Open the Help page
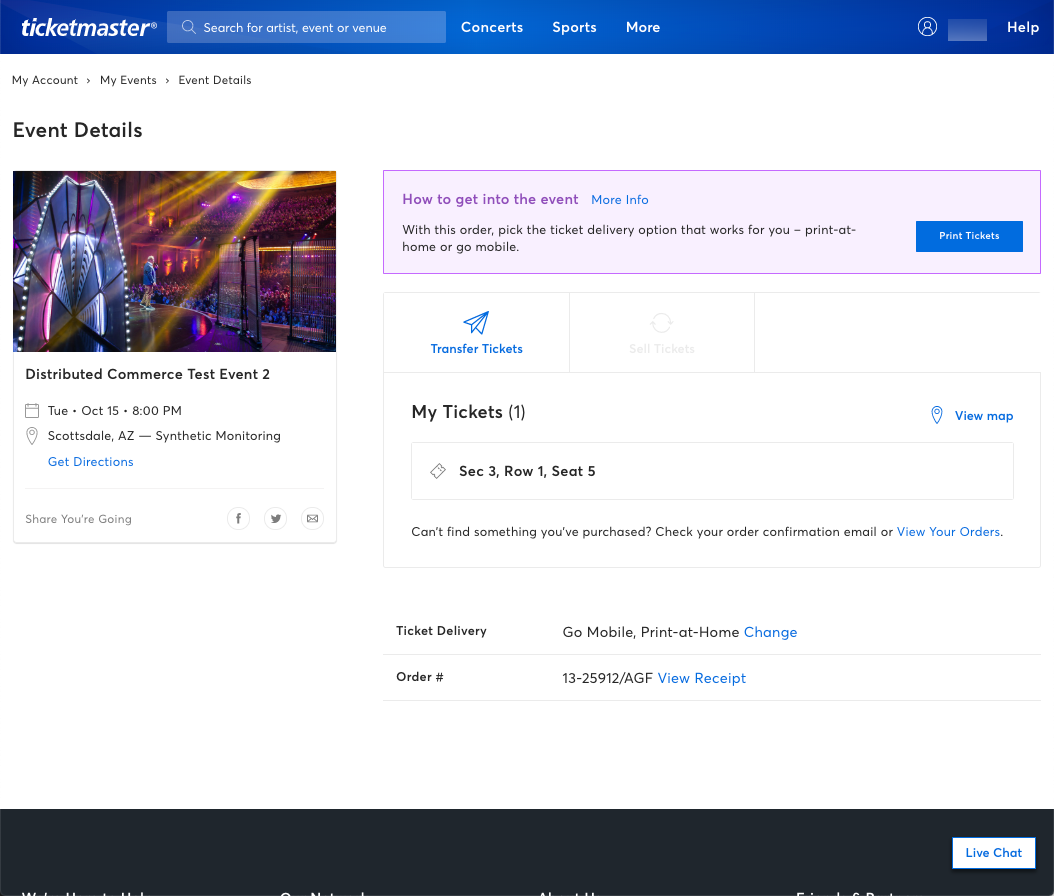Image resolution: width=1054 pixels, height=896 pixels. pyautogui.click(x=1023, y=27)
